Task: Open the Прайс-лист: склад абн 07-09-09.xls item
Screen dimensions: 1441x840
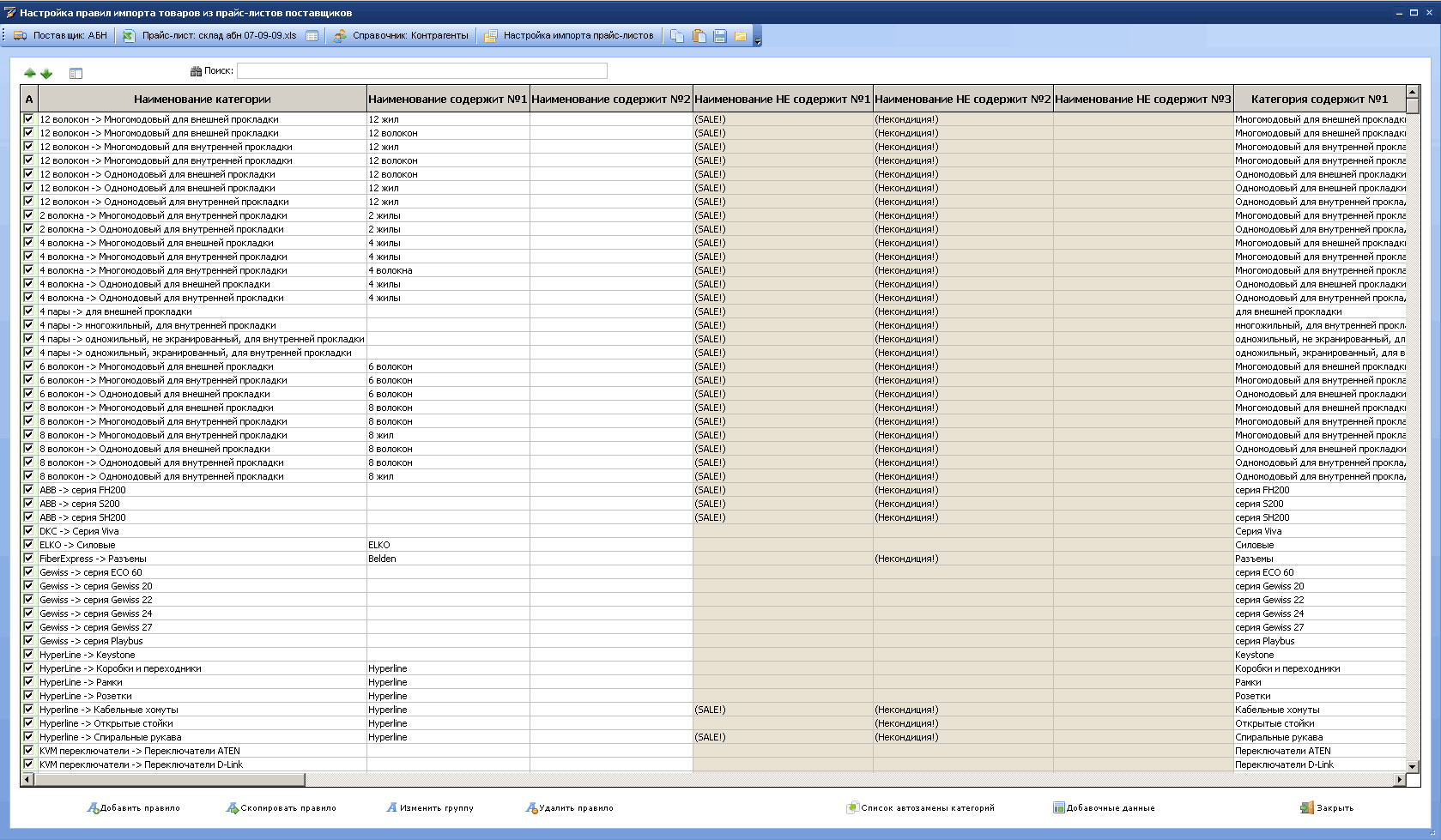Action: [x=209, y=36]
